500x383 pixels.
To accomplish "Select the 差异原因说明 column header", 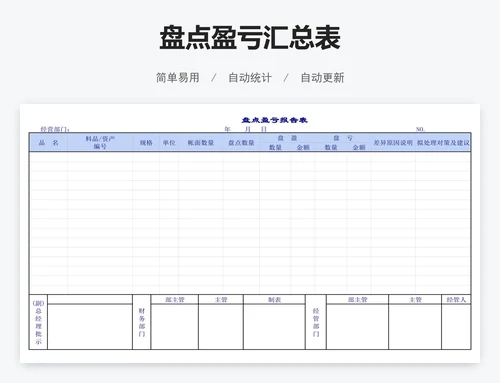I will 393,143.
